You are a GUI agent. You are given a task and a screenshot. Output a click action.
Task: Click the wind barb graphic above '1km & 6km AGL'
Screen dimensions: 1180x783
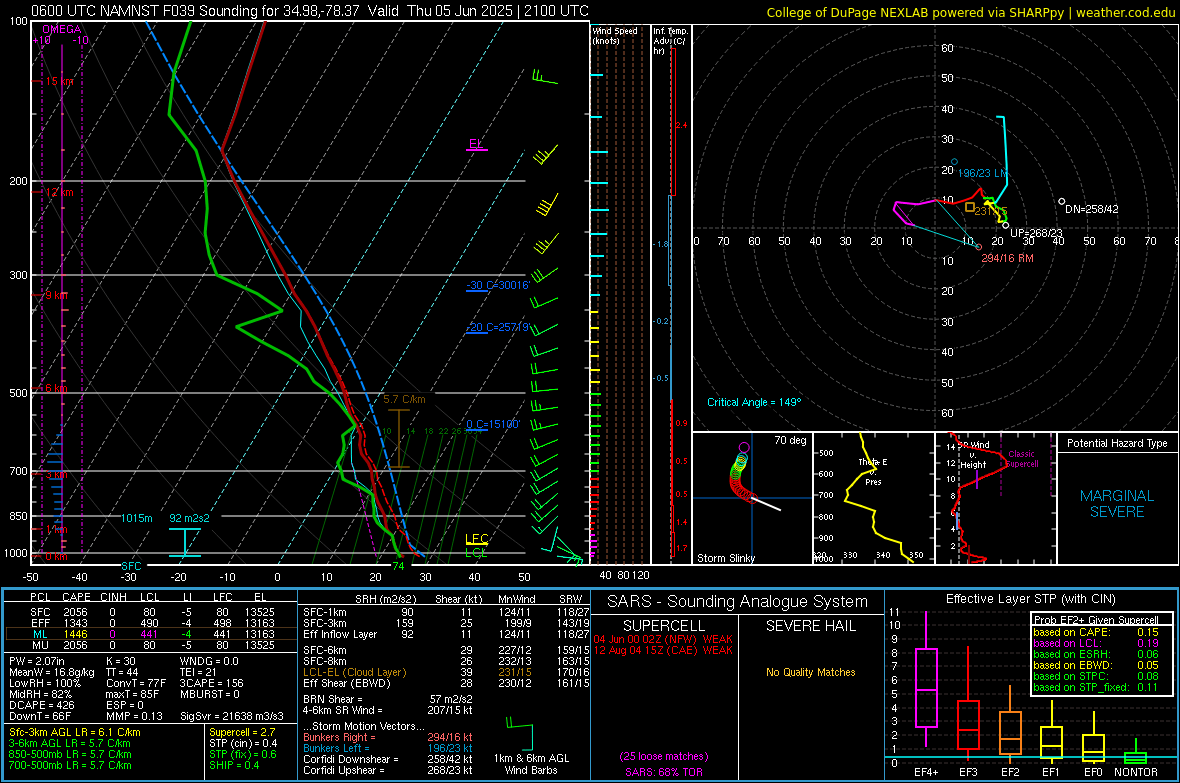(x=520, y=733)
